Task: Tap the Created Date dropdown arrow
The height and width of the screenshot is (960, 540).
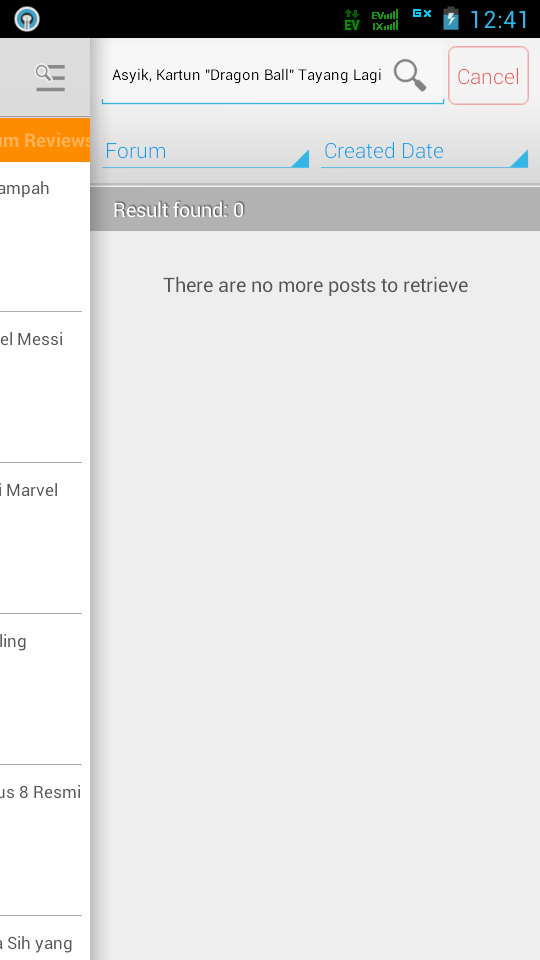Action: point(519,159)
